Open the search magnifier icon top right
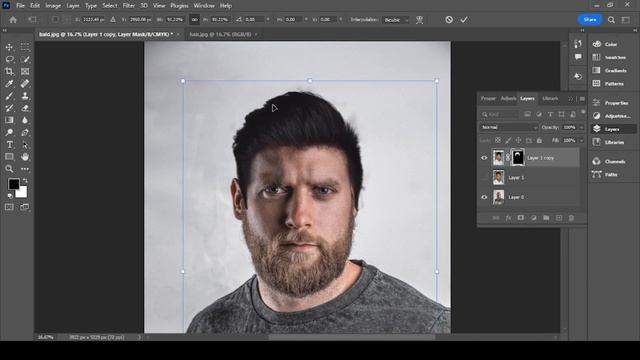Screen dimensions: 640x360 [611, 20]
